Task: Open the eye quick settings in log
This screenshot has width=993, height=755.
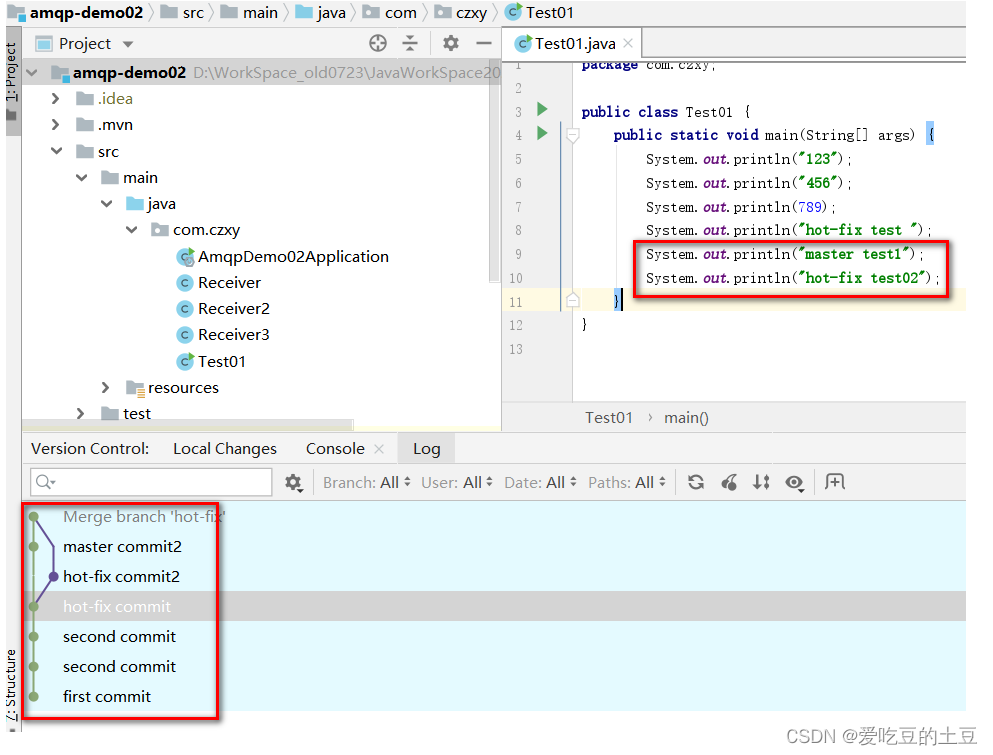Action: (x=794, y=483)
